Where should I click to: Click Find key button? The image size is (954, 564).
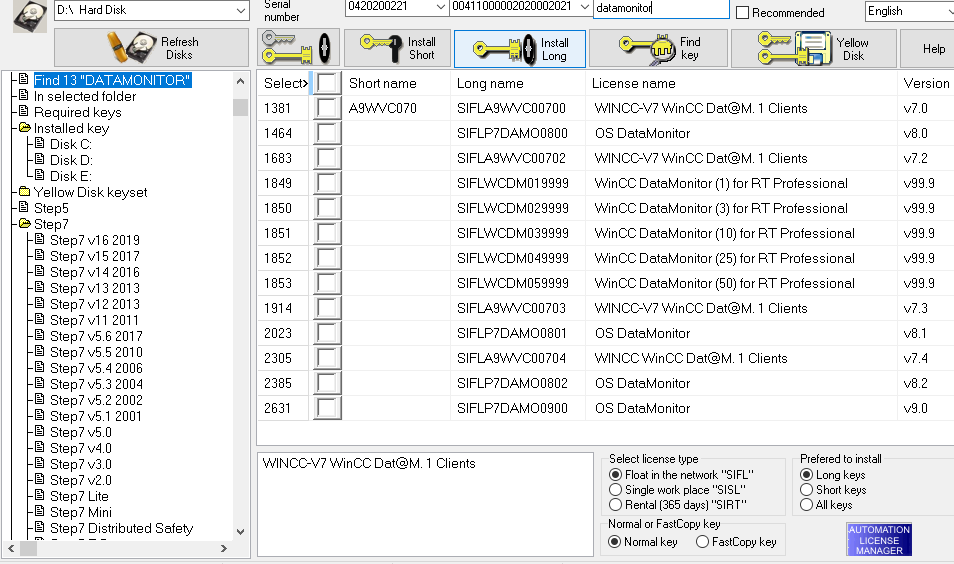[x=658, y=47]
